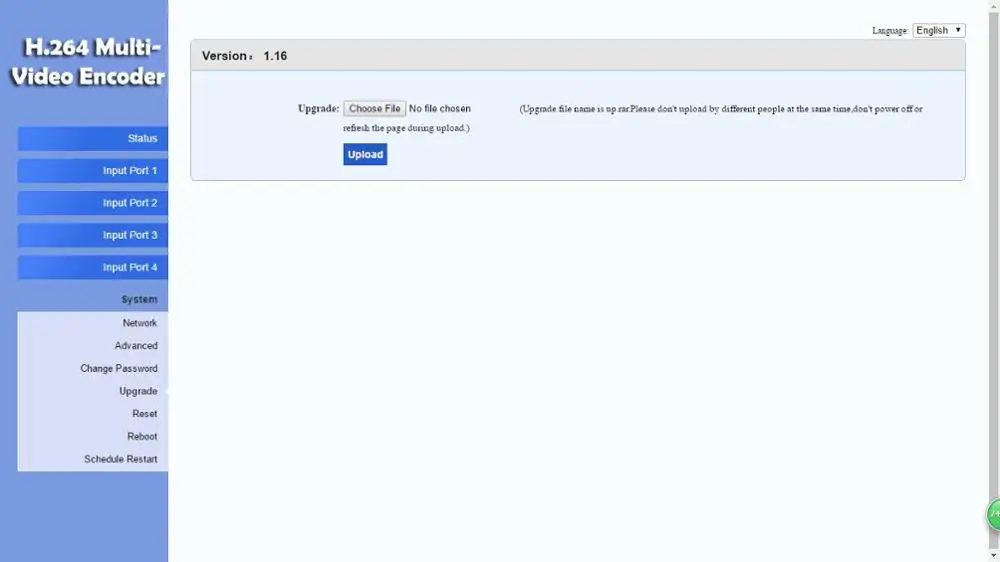Image resolution: width=1000 pixels, height=562 pixels.
Task: Open Schedule Restart page
Action: pos(121,459)
